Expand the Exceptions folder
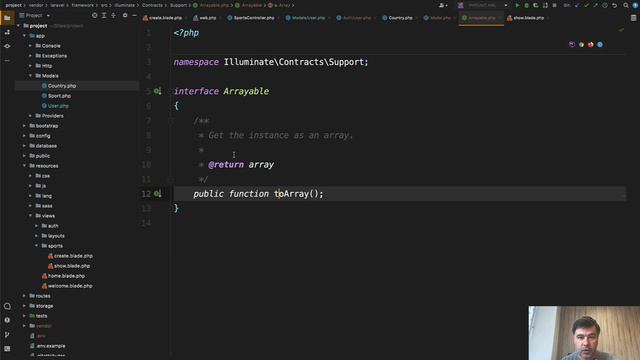 point(30,56)
